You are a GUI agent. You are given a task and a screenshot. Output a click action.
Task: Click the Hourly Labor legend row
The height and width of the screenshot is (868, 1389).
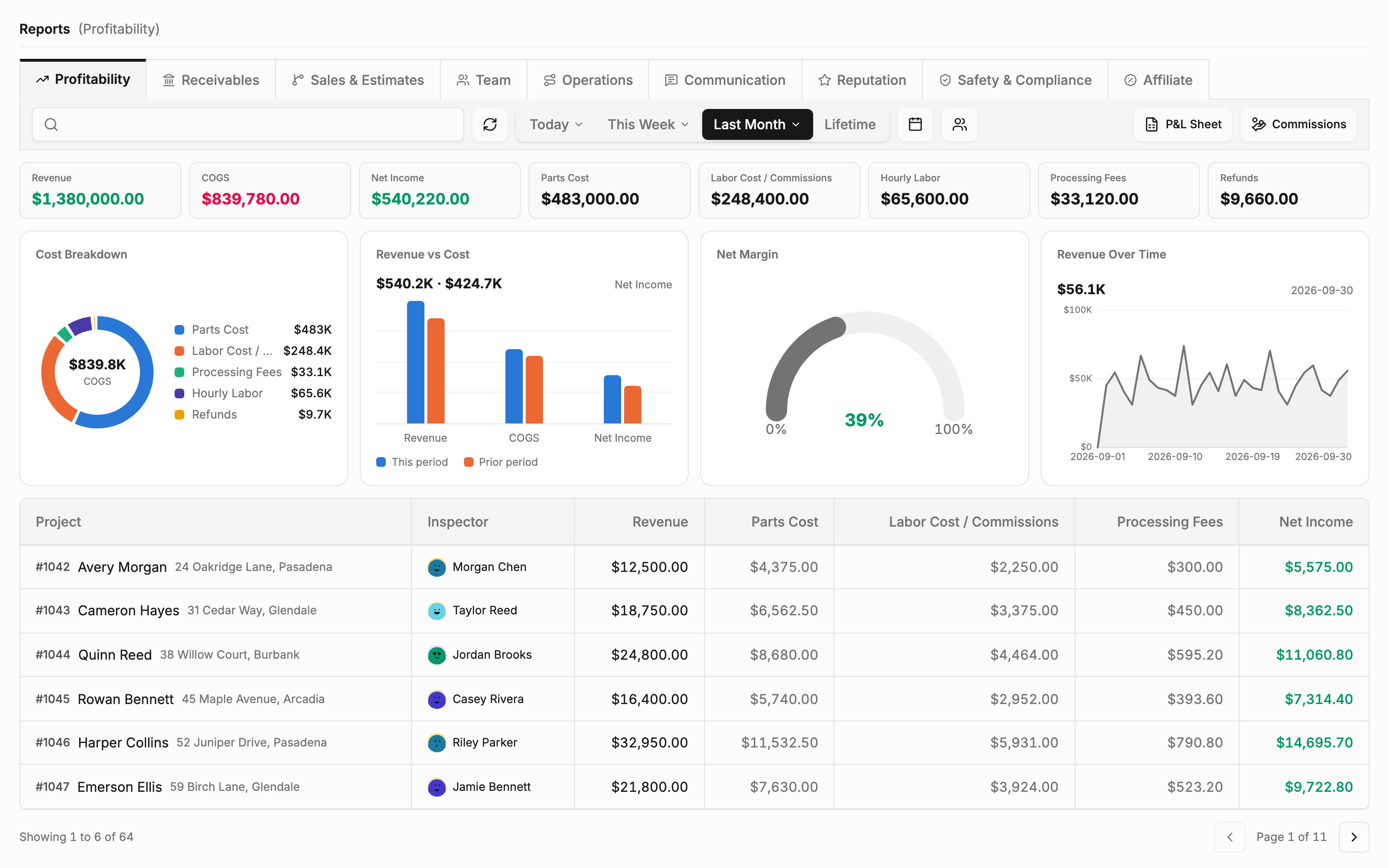(253, 393)
